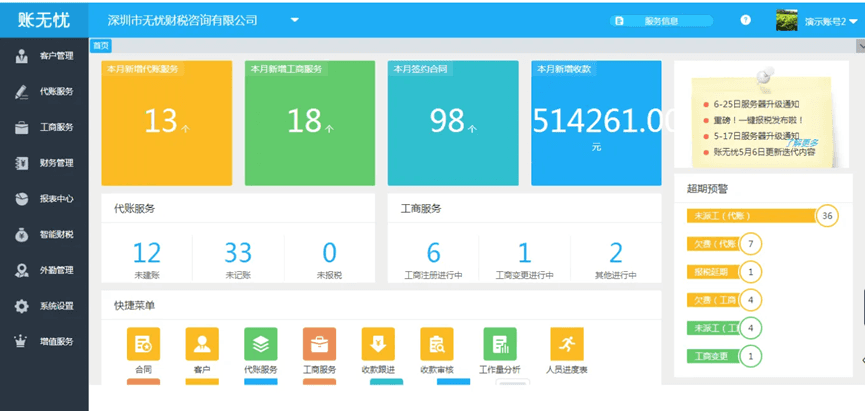Image resolution: width=865 pixels, height=411 pixels.
Task: Select 外勤管理 label in the sidebar
Action: (56, 270)
